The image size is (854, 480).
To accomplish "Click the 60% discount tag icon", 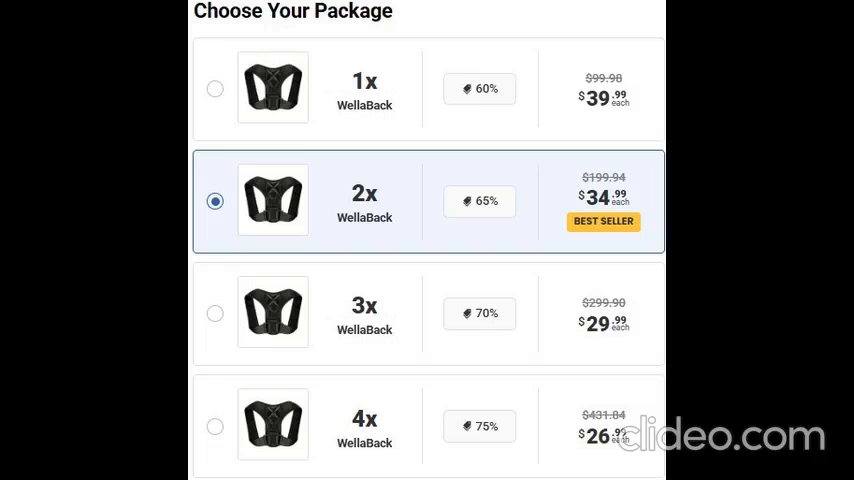I will pos(467,89).
